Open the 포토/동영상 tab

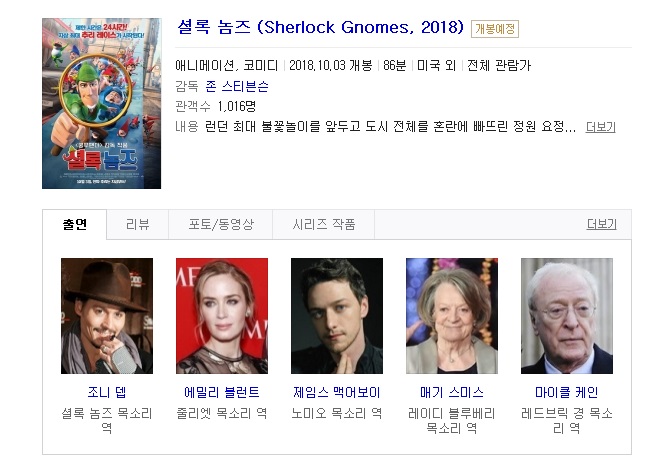point(221,224)
